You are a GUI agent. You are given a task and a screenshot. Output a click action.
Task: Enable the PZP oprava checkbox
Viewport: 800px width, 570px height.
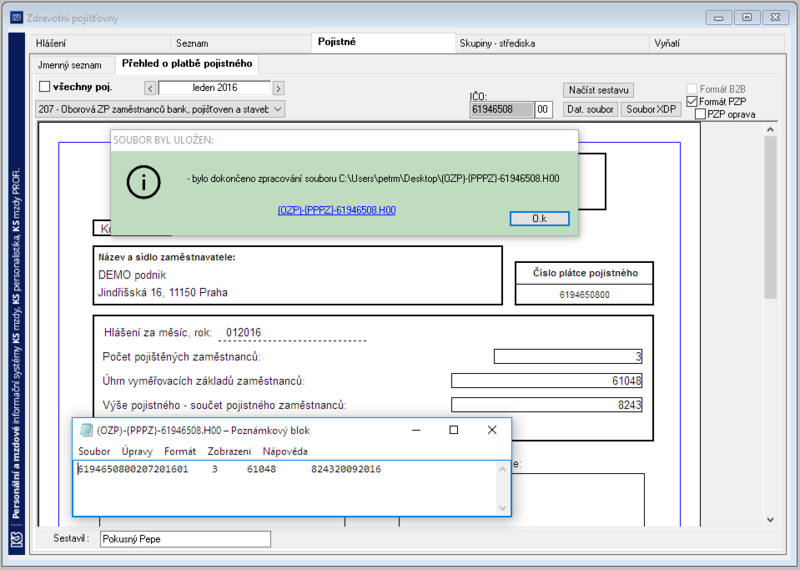tap(701, 114)
